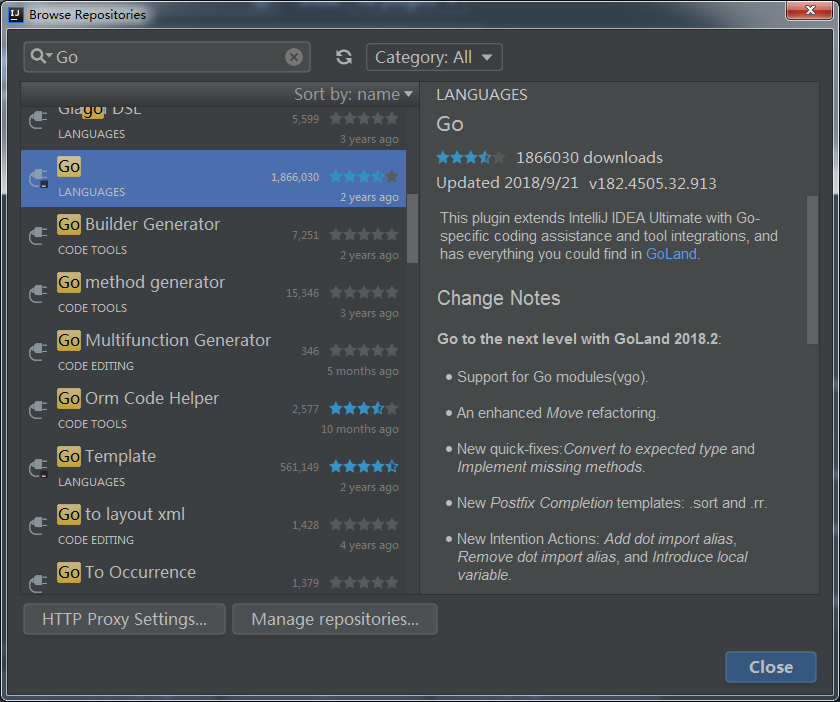Click plug icon beside Go method generator
The width and height of the screenshot is (840, 702).
[x=39, y=294]
